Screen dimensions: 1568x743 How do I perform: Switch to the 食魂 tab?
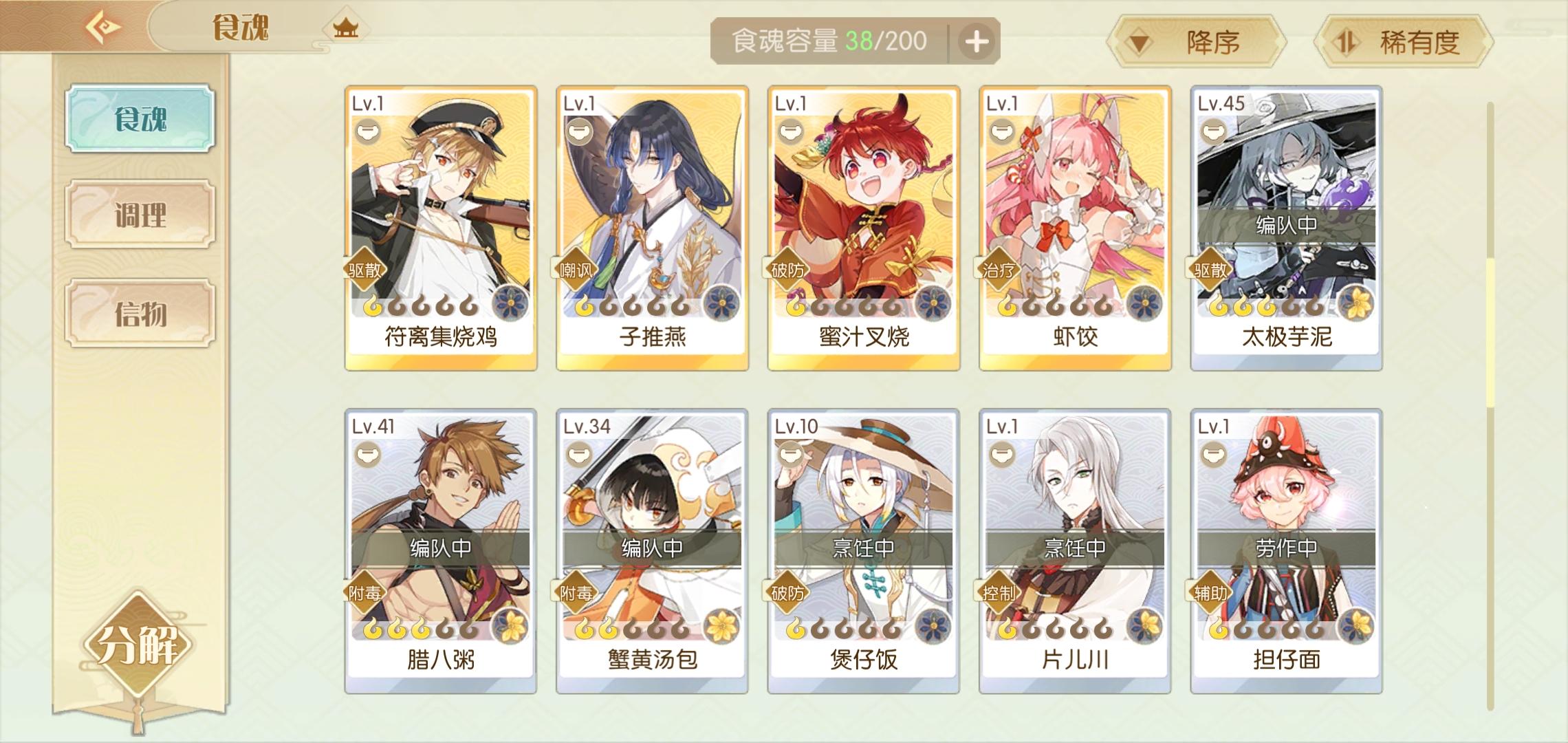click(140, 118)
